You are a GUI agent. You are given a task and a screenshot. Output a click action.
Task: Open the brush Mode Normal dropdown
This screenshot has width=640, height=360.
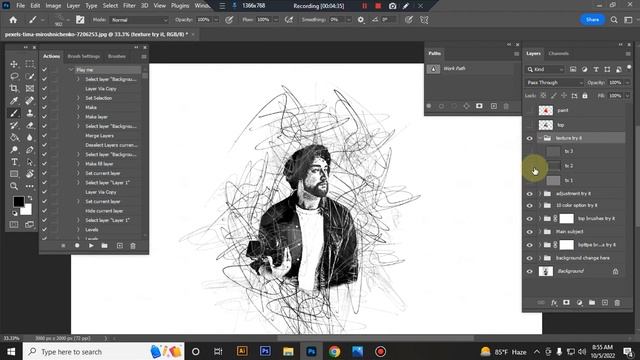(139, 20)
